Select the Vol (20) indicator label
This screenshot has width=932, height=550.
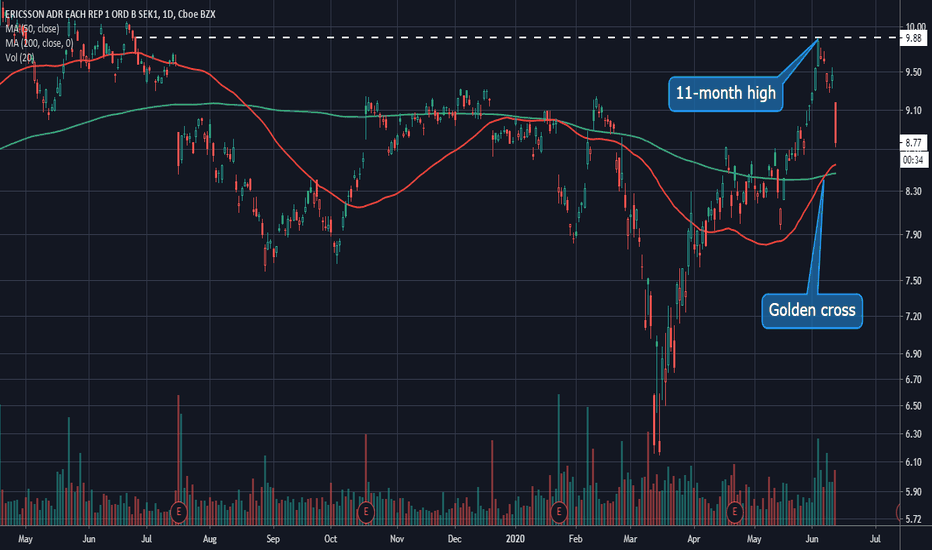[20, 58]
